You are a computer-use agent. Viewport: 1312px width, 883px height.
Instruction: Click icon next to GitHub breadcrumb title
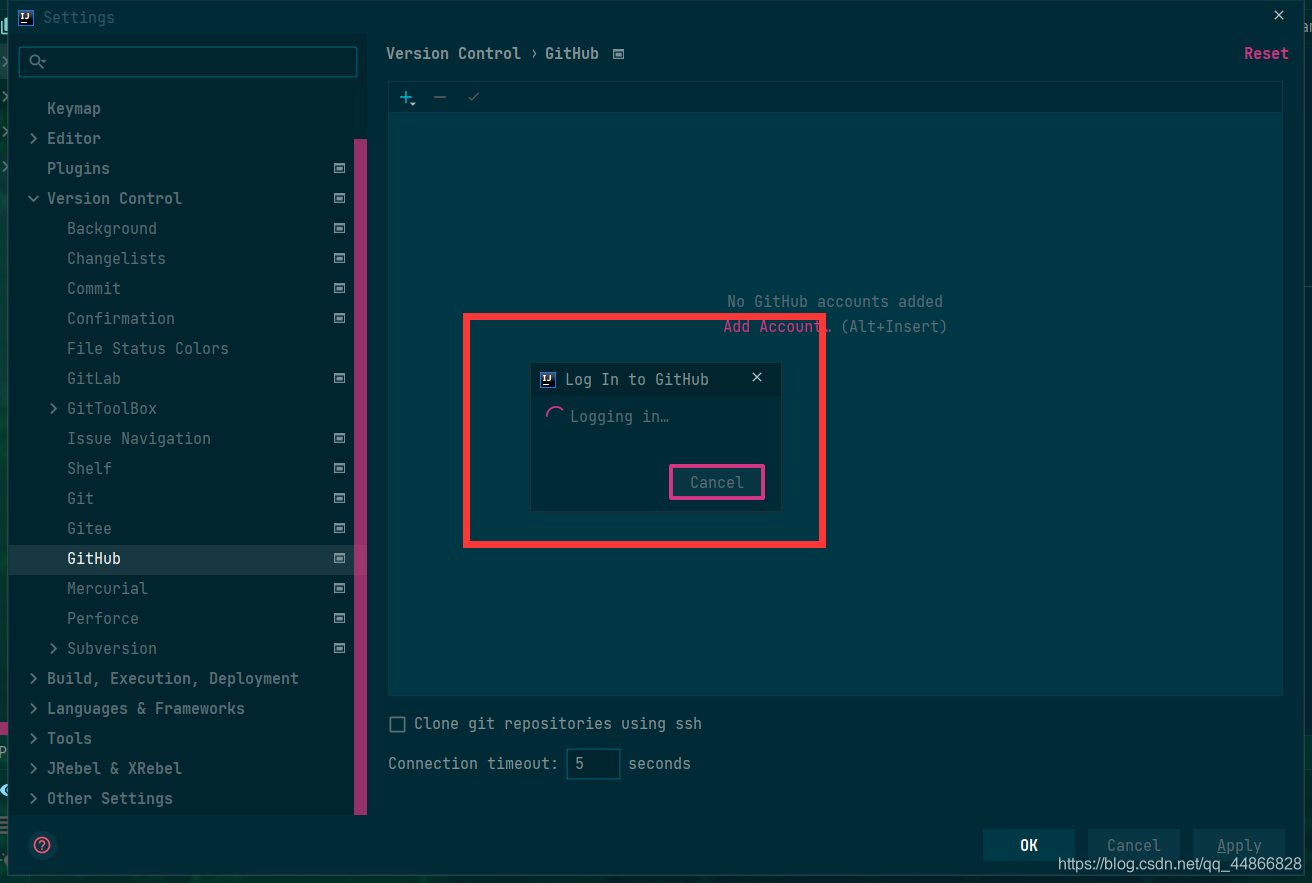618,54
